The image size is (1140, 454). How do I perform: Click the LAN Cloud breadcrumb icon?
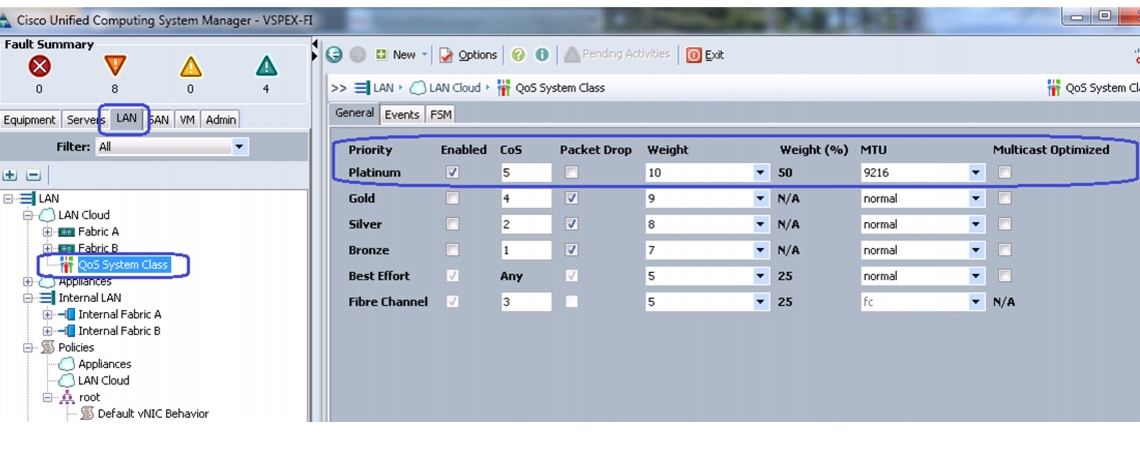[417, 88]
